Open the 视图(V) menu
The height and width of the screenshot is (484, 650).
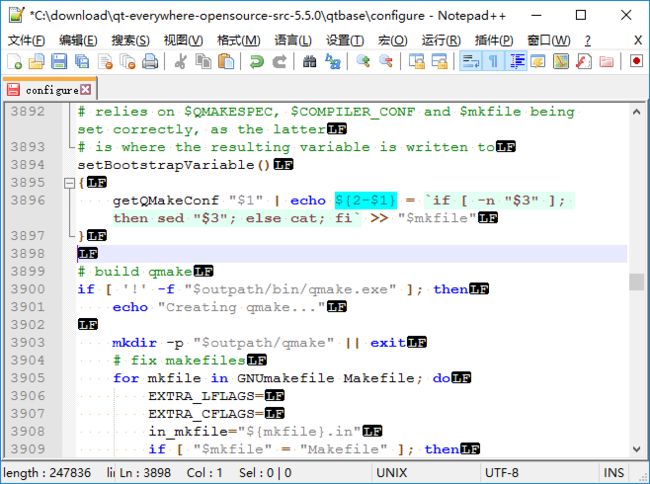(x=183, y=40)
